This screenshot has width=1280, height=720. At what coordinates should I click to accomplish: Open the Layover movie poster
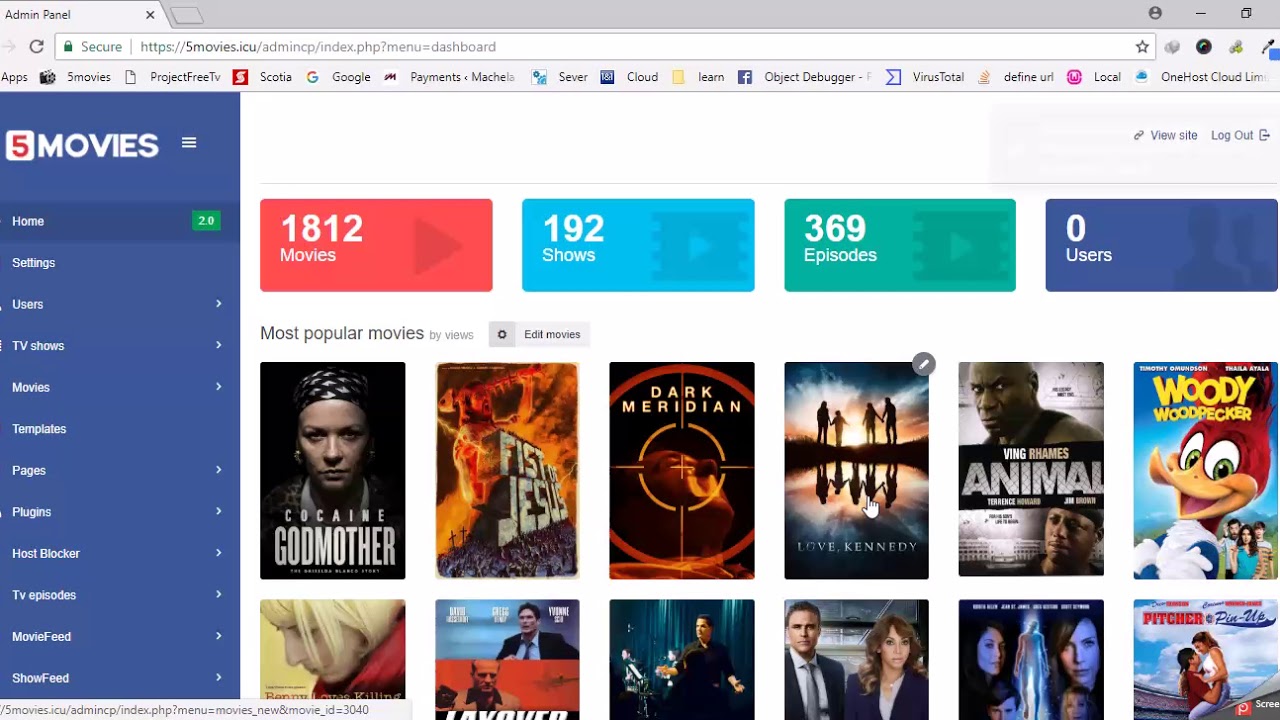coord(507,659)
